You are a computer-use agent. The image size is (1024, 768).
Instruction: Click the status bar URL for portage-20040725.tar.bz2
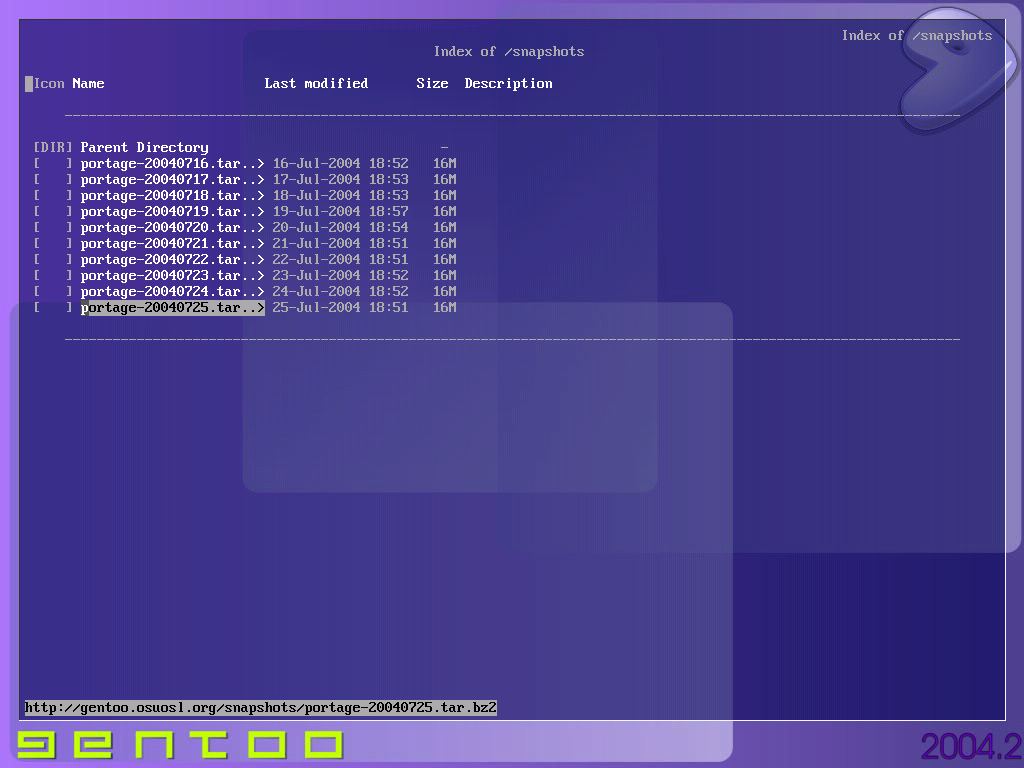pyautogui.click(x=261, y=708)
